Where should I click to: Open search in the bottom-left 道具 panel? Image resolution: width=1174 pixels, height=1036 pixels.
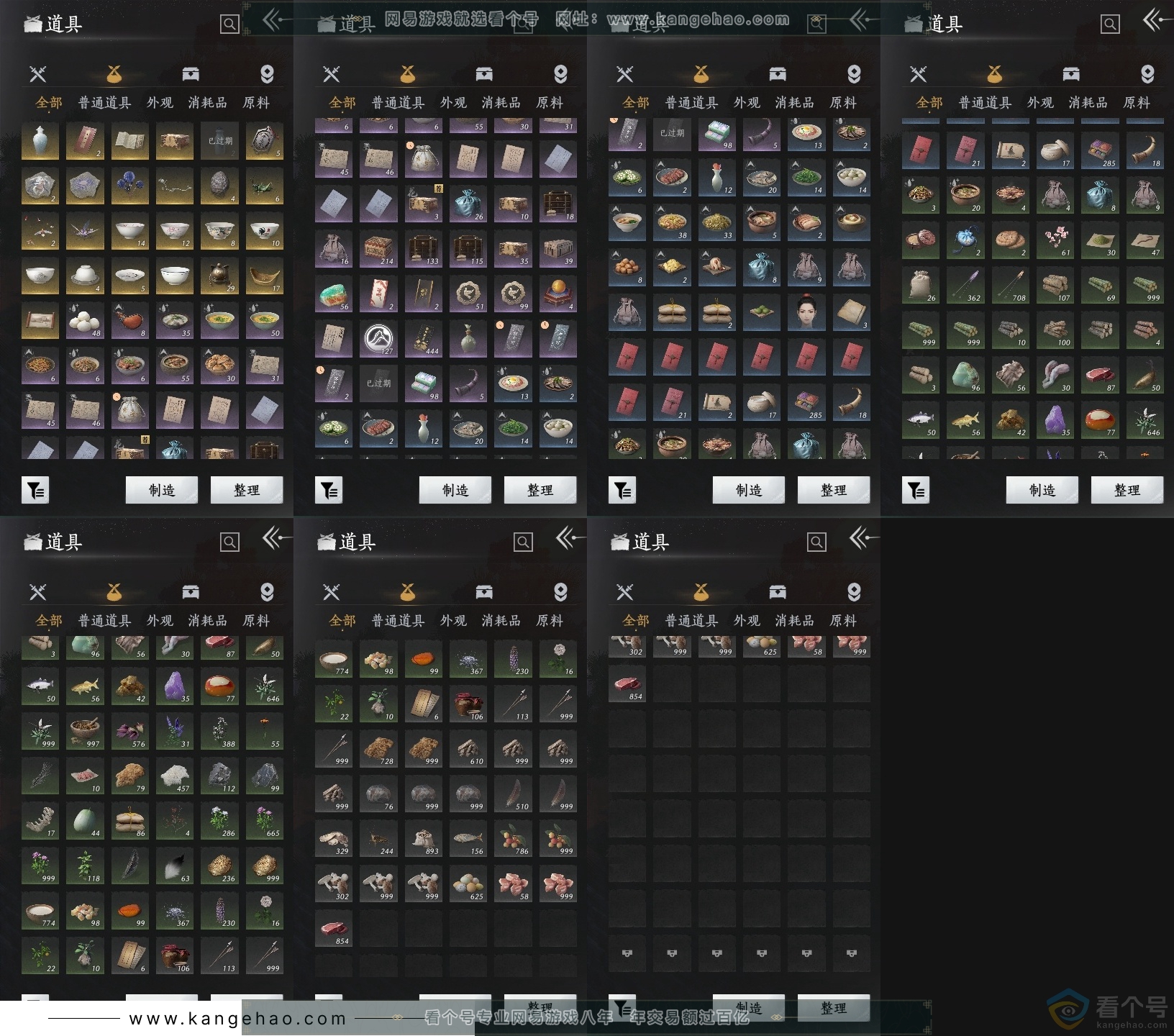(229, 542)
